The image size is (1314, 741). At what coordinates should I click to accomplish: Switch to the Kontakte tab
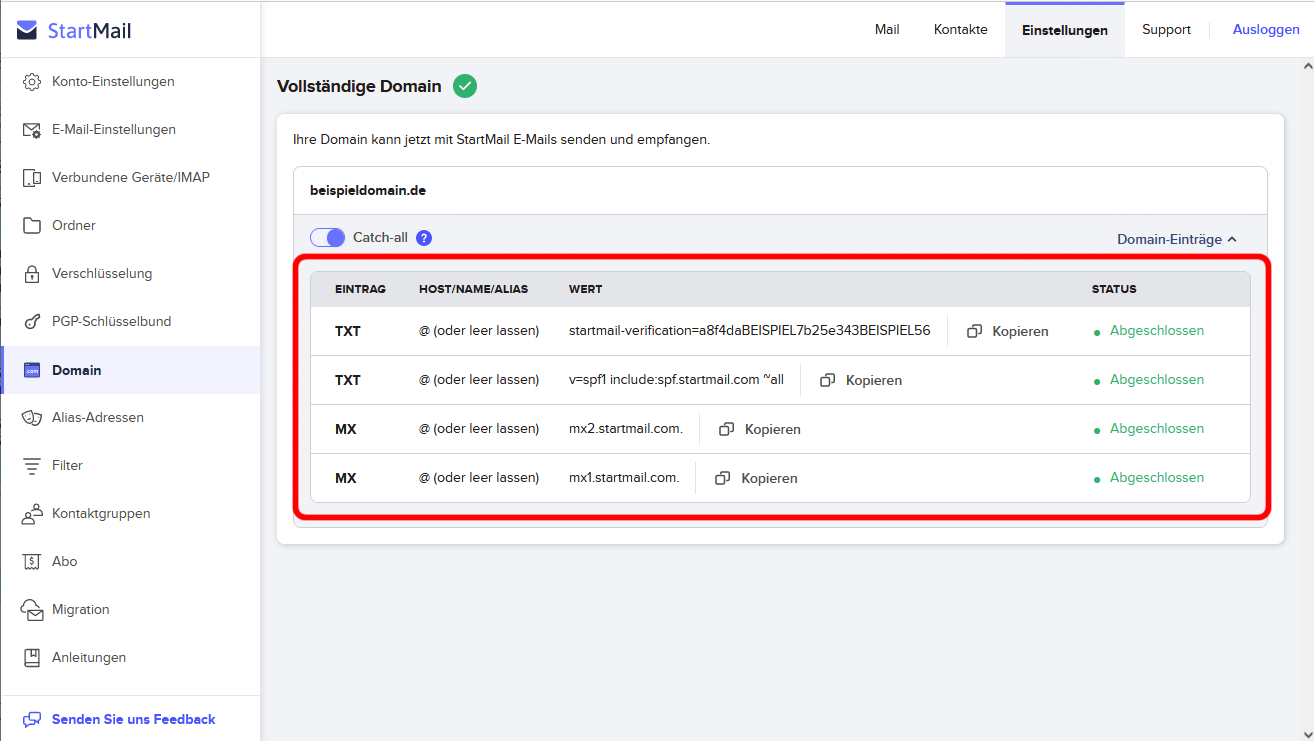pos(960,30)
